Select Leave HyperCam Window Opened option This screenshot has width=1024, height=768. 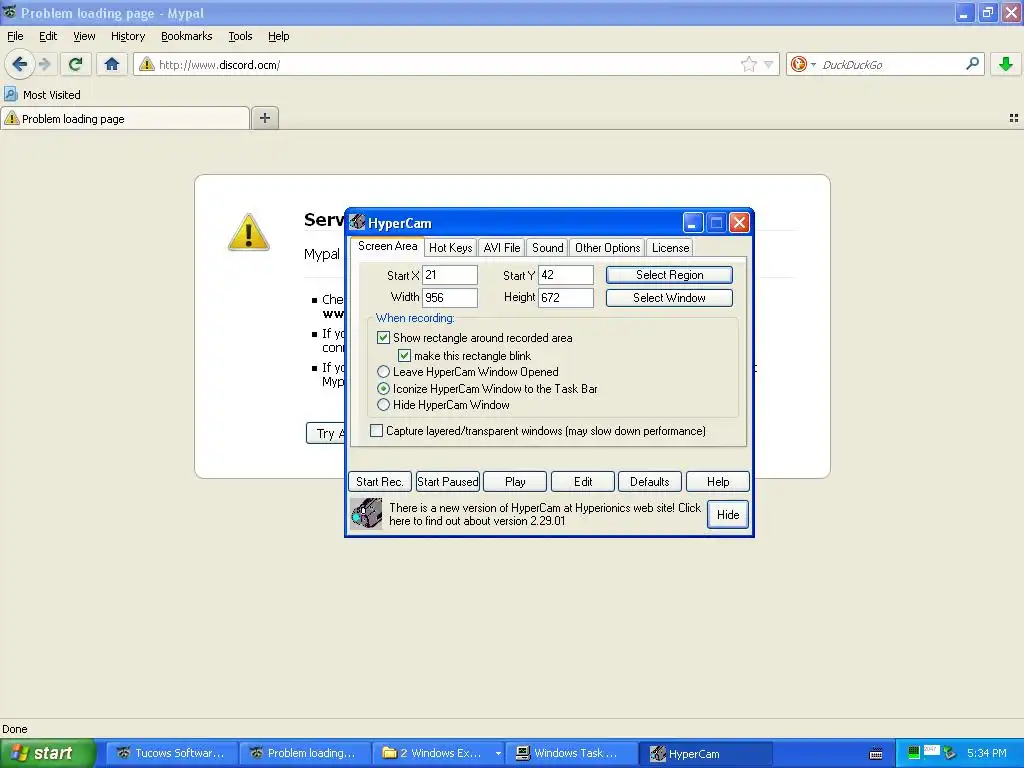[x=383, y=372]
